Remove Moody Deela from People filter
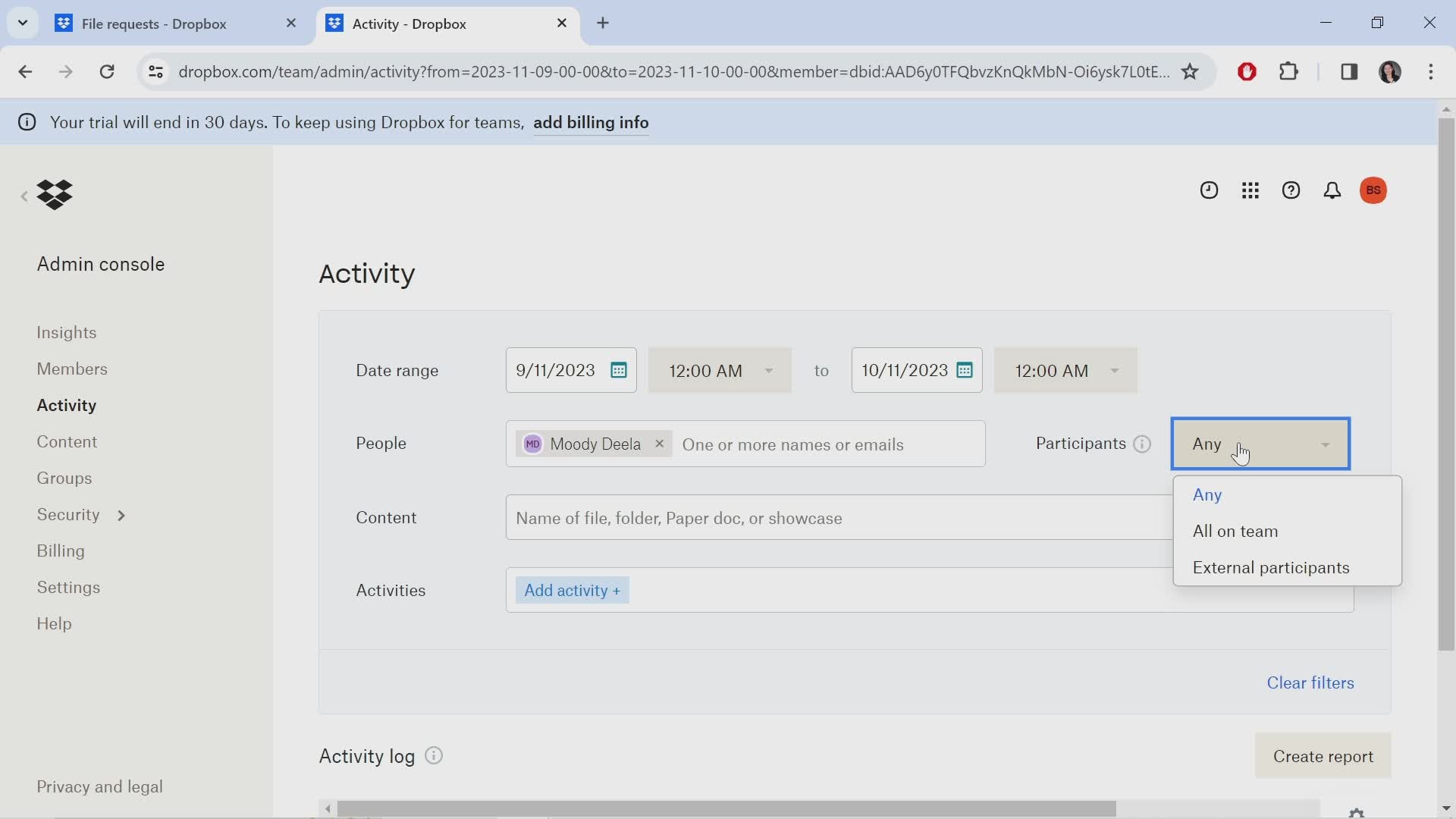 660,444
